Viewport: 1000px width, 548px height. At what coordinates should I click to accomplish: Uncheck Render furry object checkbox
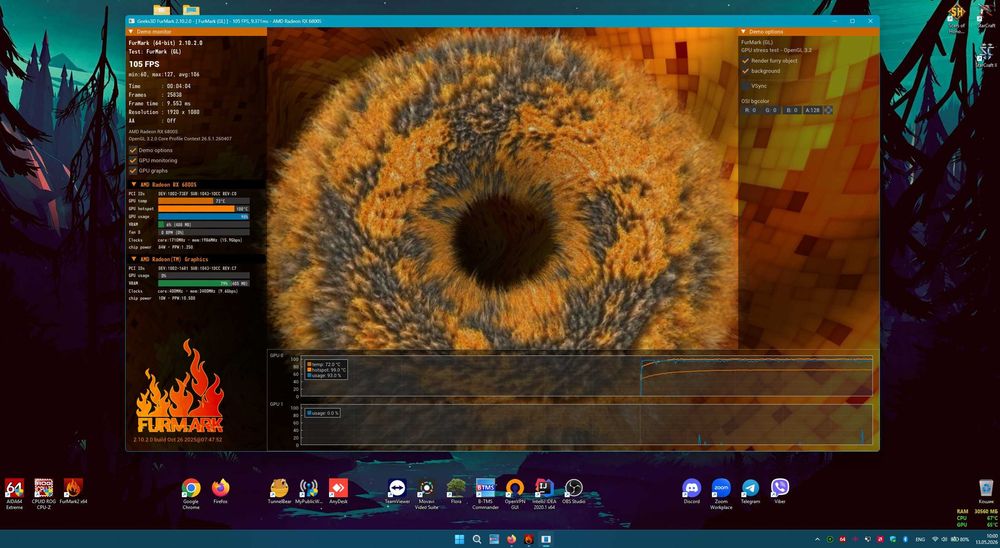pos(746,61)
